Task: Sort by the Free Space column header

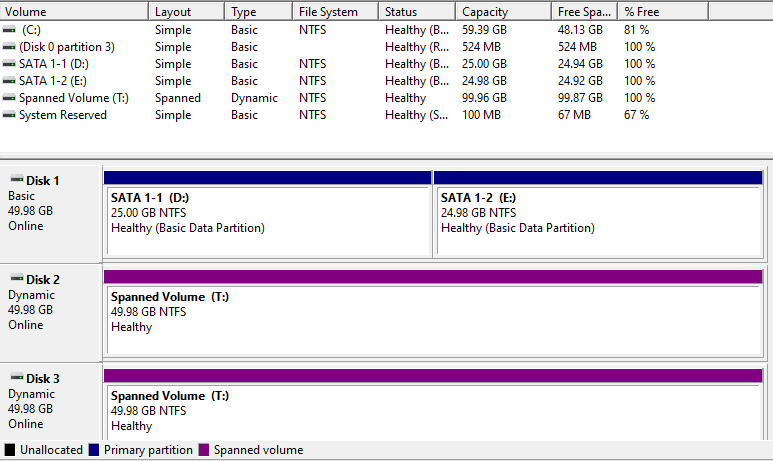Action: [x=584, y=11]
